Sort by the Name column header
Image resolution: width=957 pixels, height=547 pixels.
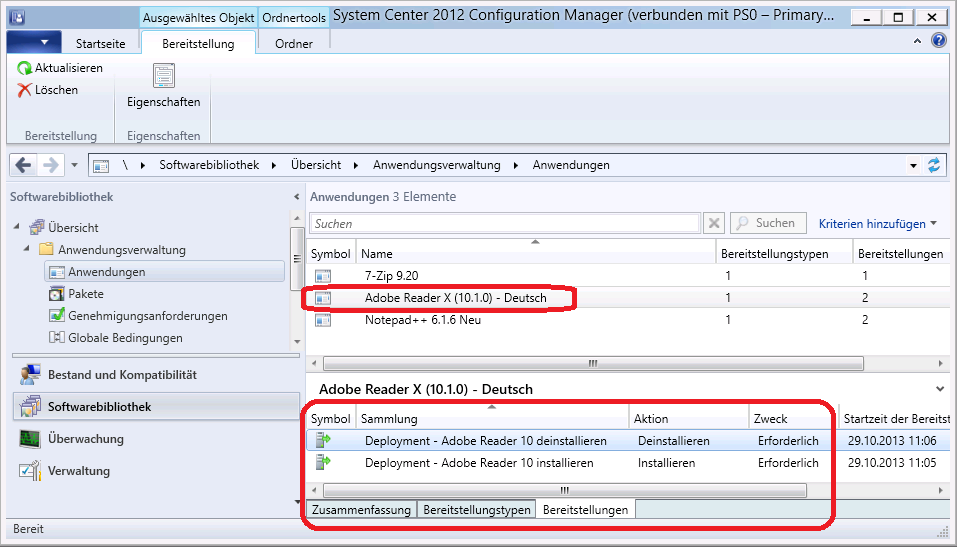(x=536, y=254)
